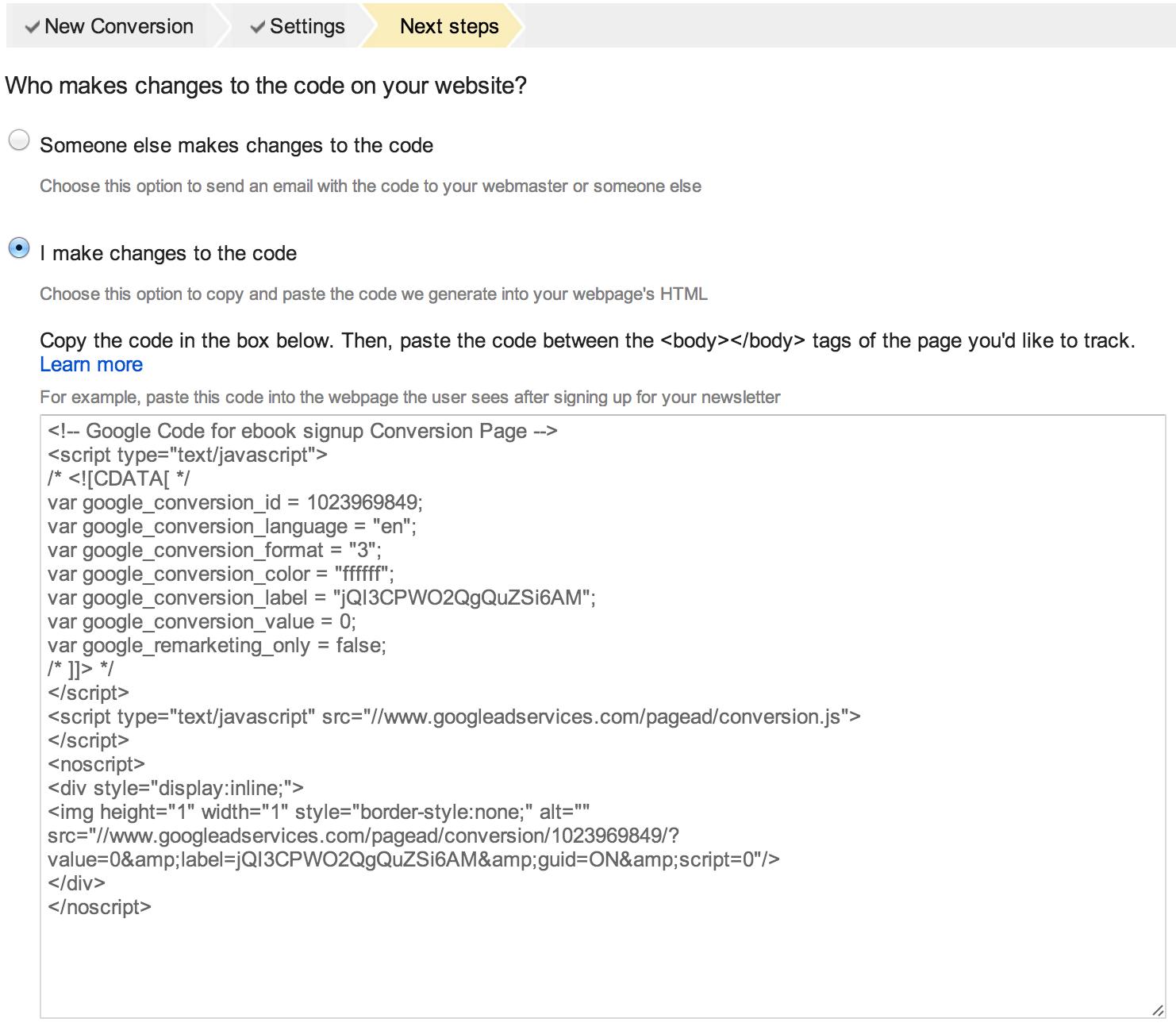Screen dimensions: 1176x1030
Task: Click the img height width code line
Action: 319,813
